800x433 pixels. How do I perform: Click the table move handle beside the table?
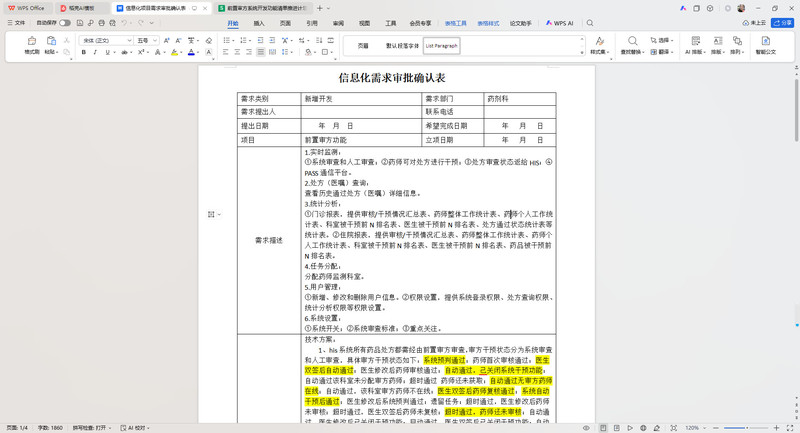click(211, 215)
